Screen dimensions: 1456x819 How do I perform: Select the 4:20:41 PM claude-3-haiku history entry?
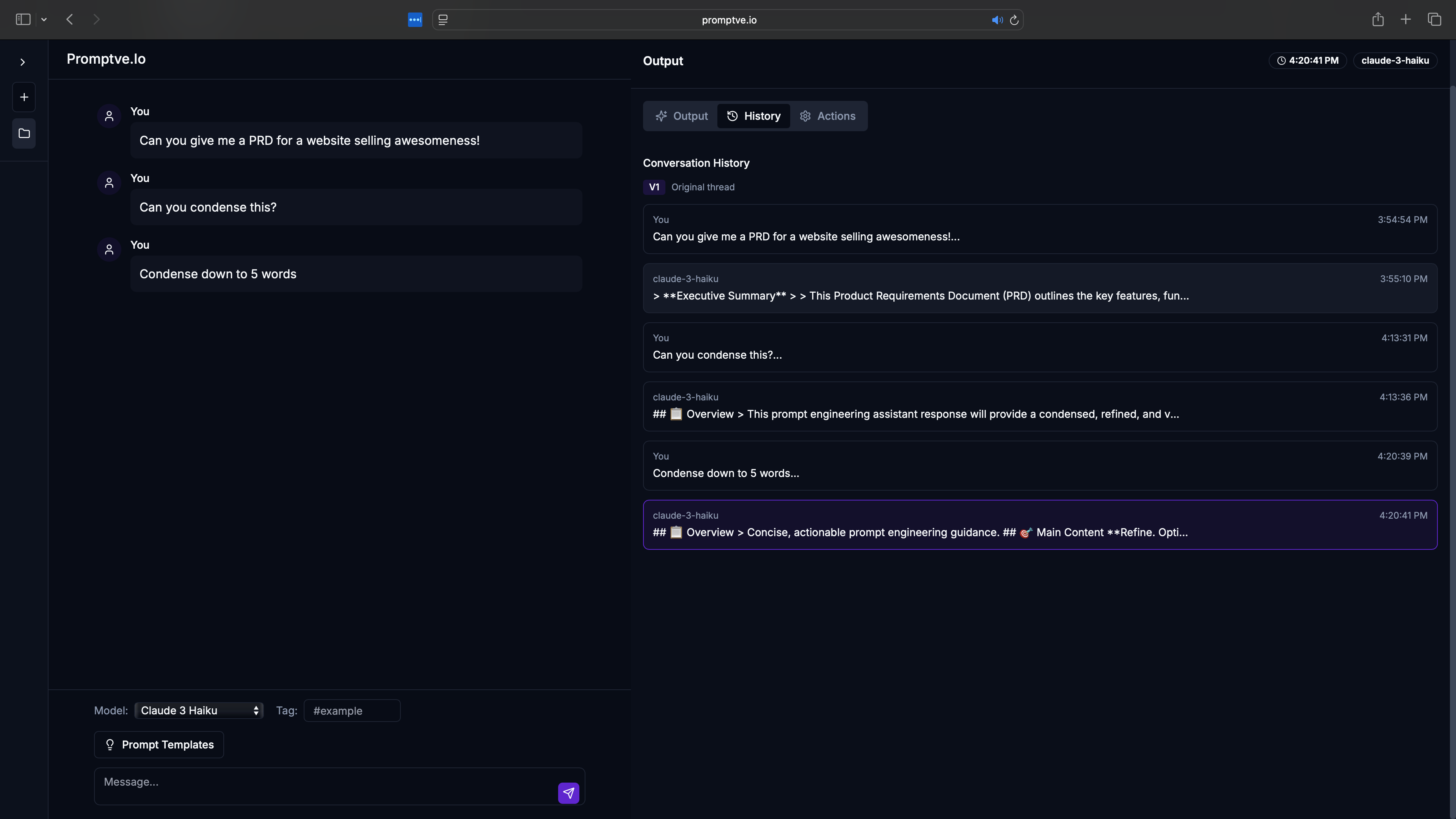(1039, 524)
